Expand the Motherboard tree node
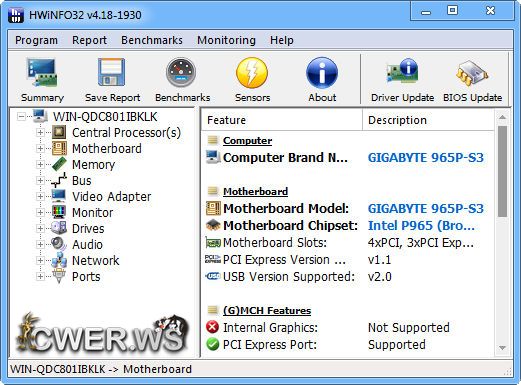521x385 pixels. (x=40, y=148)
